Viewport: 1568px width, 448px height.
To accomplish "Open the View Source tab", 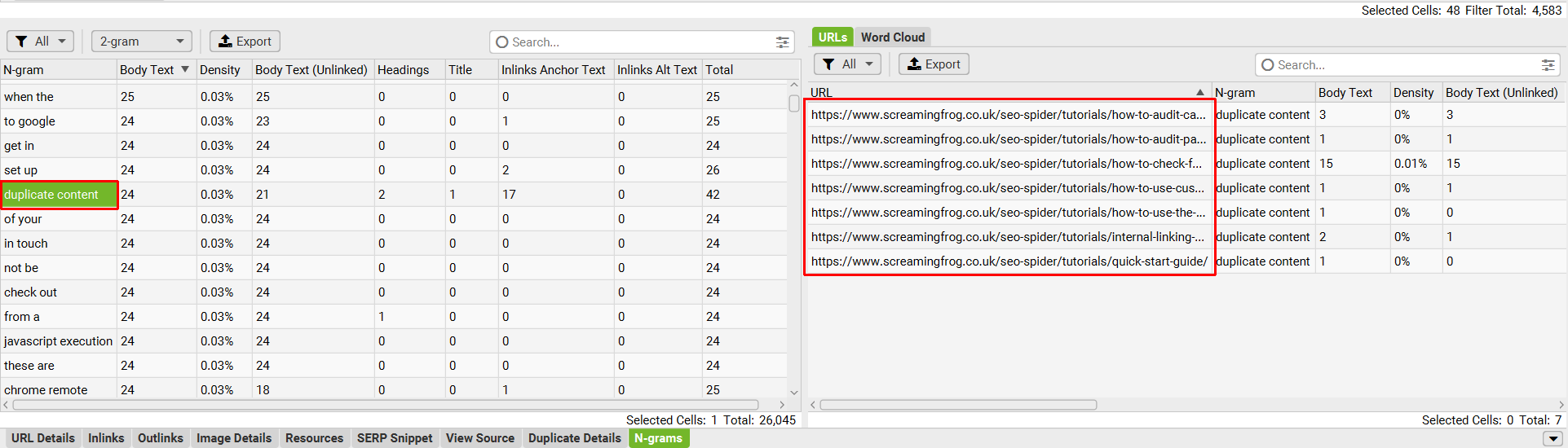I will 480,438.
